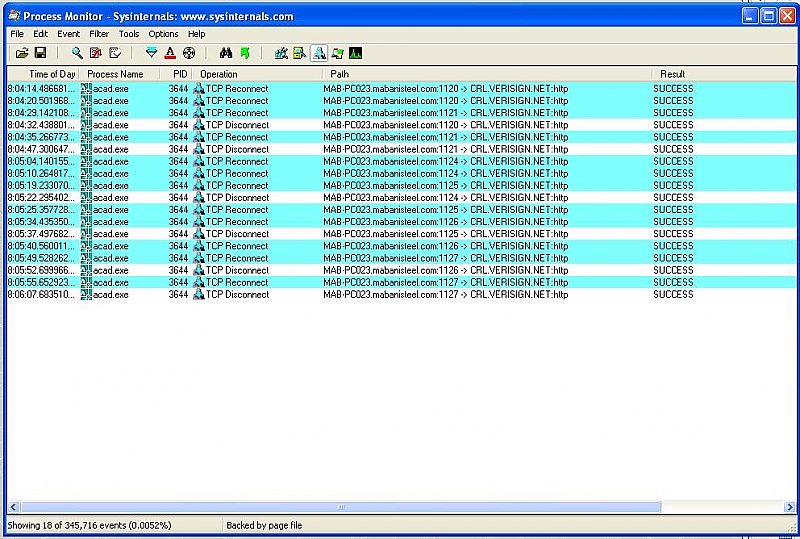Image resolution: width=800 pixels, height=539 pixels.
Task: Toggle Show Process and Thread Activity icon
Action: tap(337, 53)
